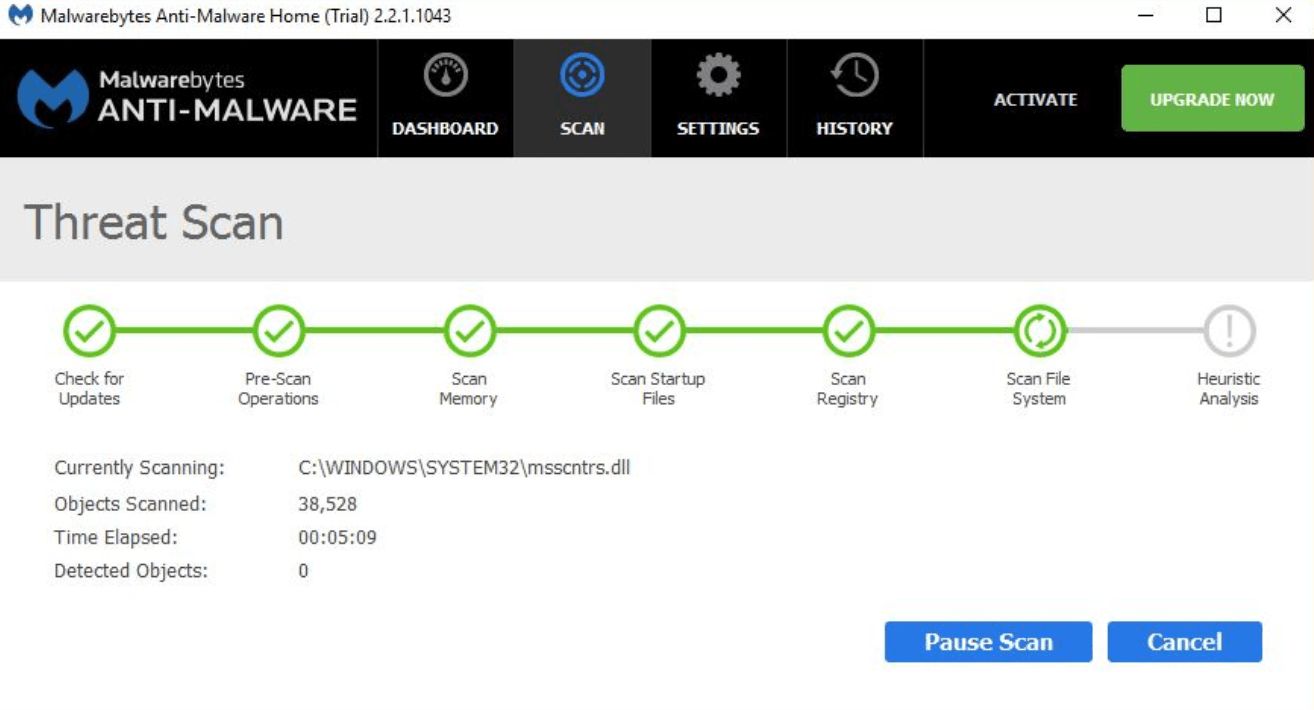Click the Dashboard gauge icon
1314x710 pixels.
click(x=445, y=77)
